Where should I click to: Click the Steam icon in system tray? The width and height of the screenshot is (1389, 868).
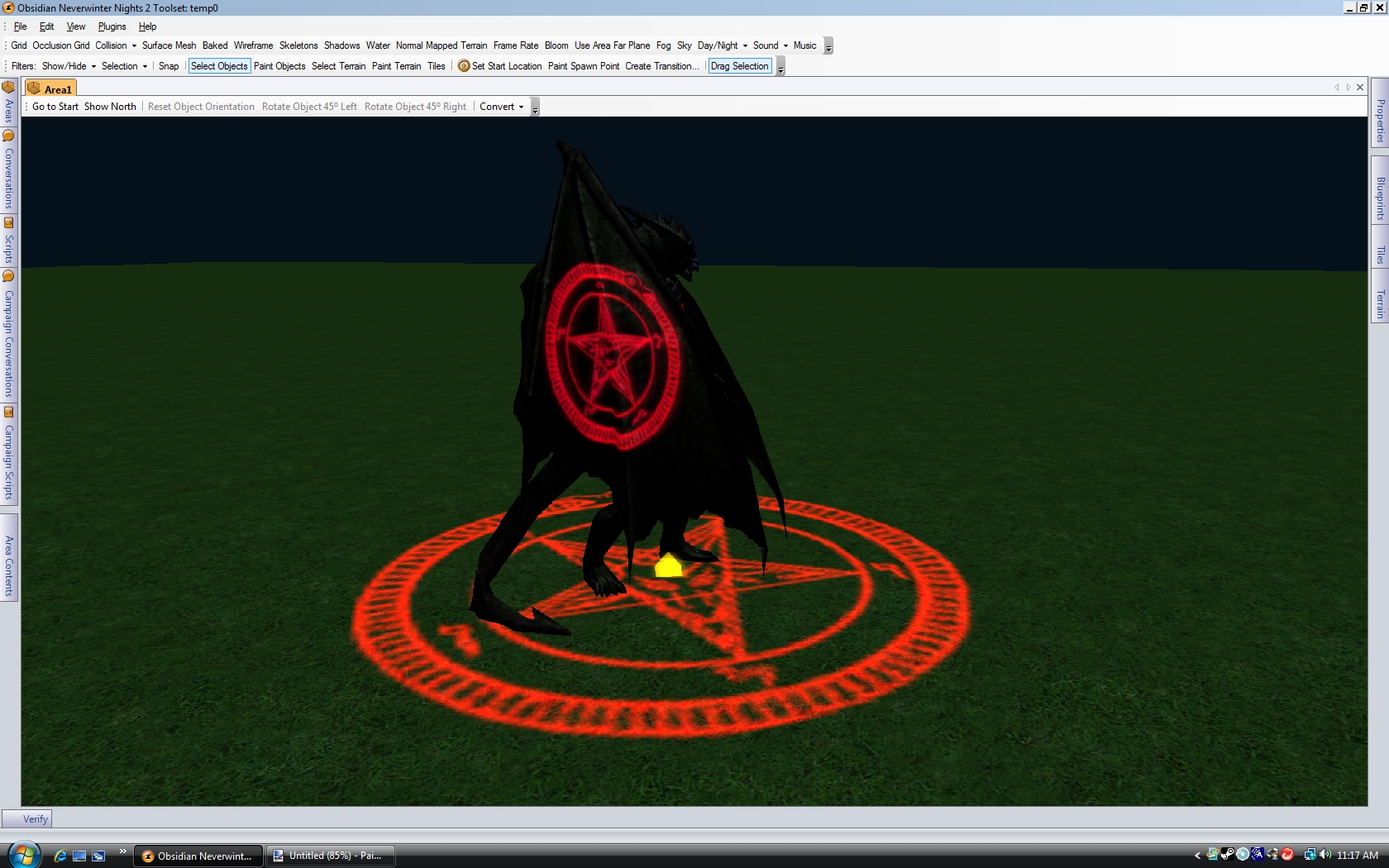1228,855
